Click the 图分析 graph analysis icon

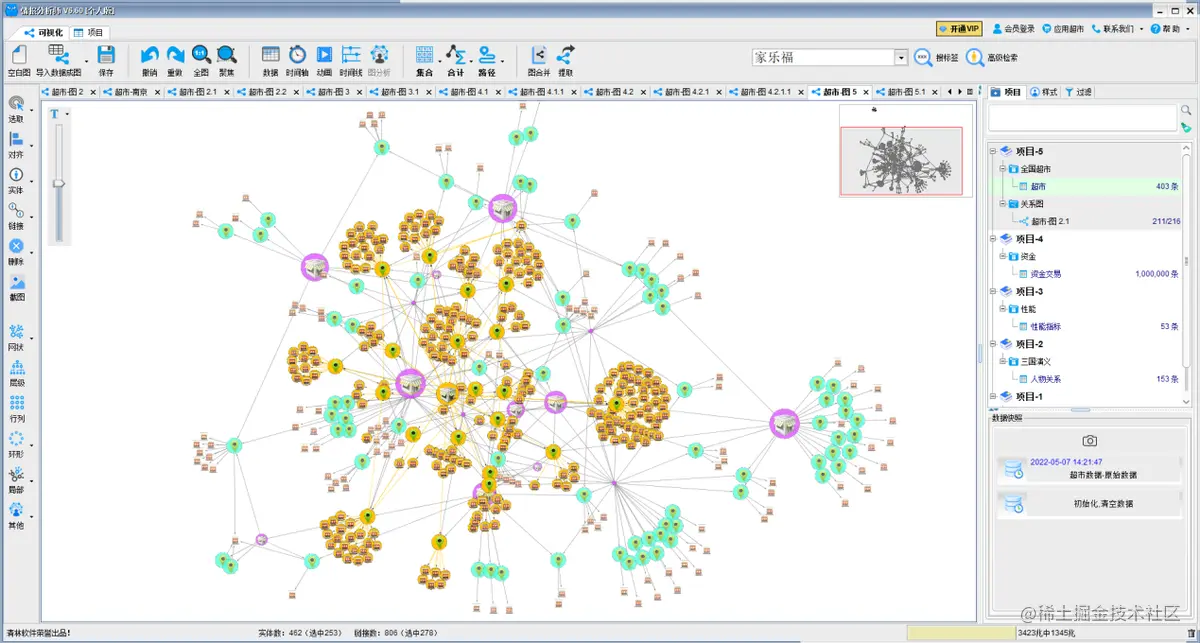379,55
